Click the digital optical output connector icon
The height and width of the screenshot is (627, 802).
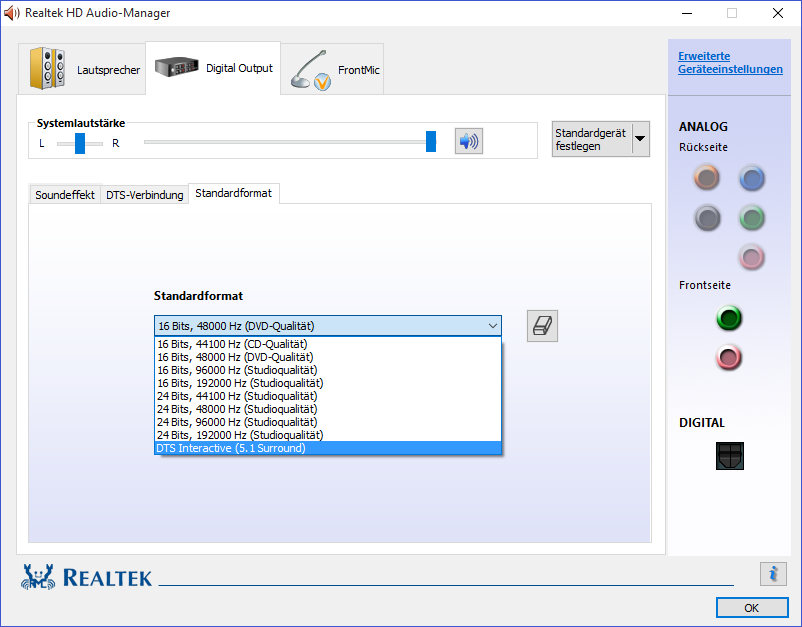pos(729,456)
